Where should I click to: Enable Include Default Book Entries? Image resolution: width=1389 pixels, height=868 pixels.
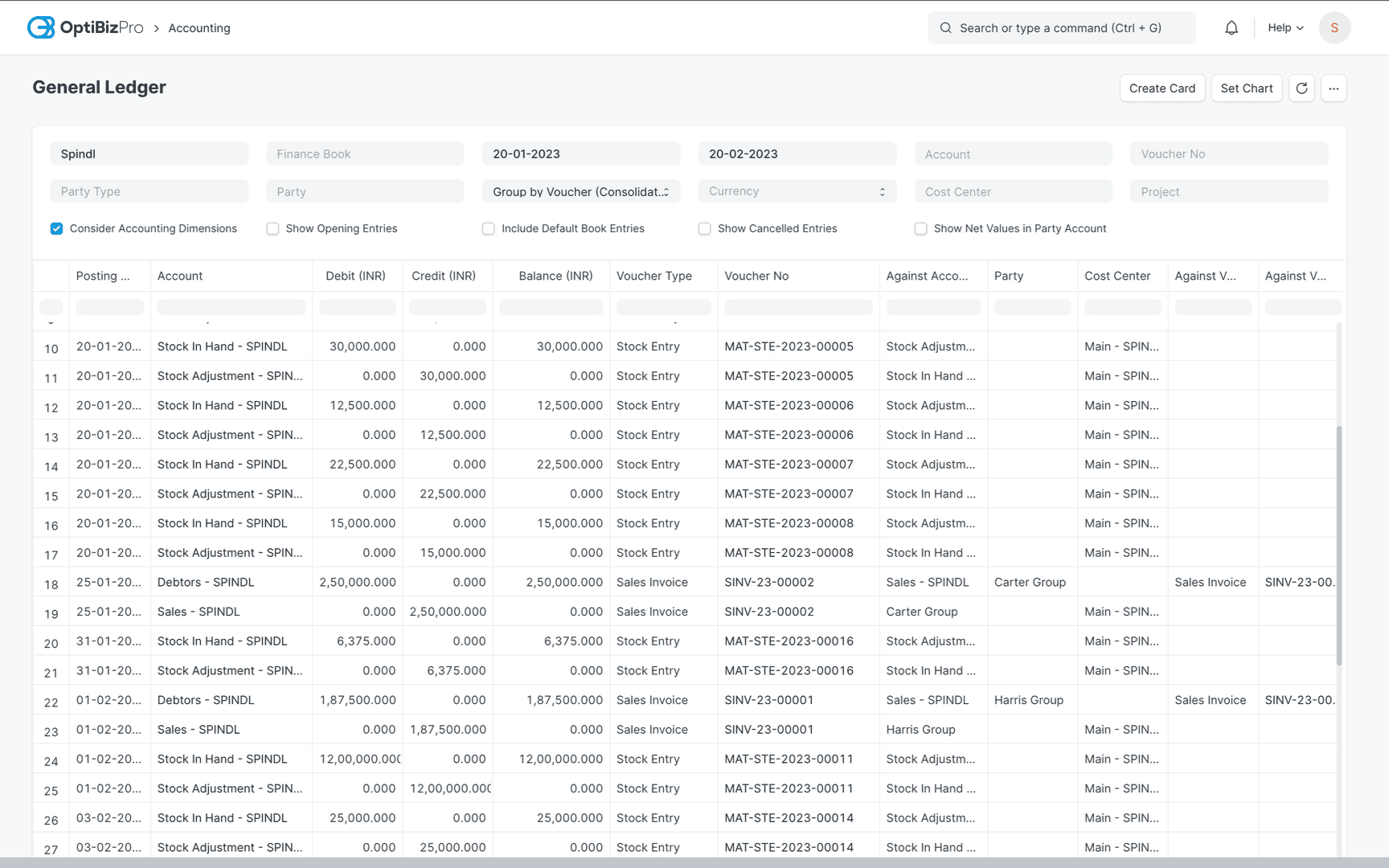tap(488, 228)
